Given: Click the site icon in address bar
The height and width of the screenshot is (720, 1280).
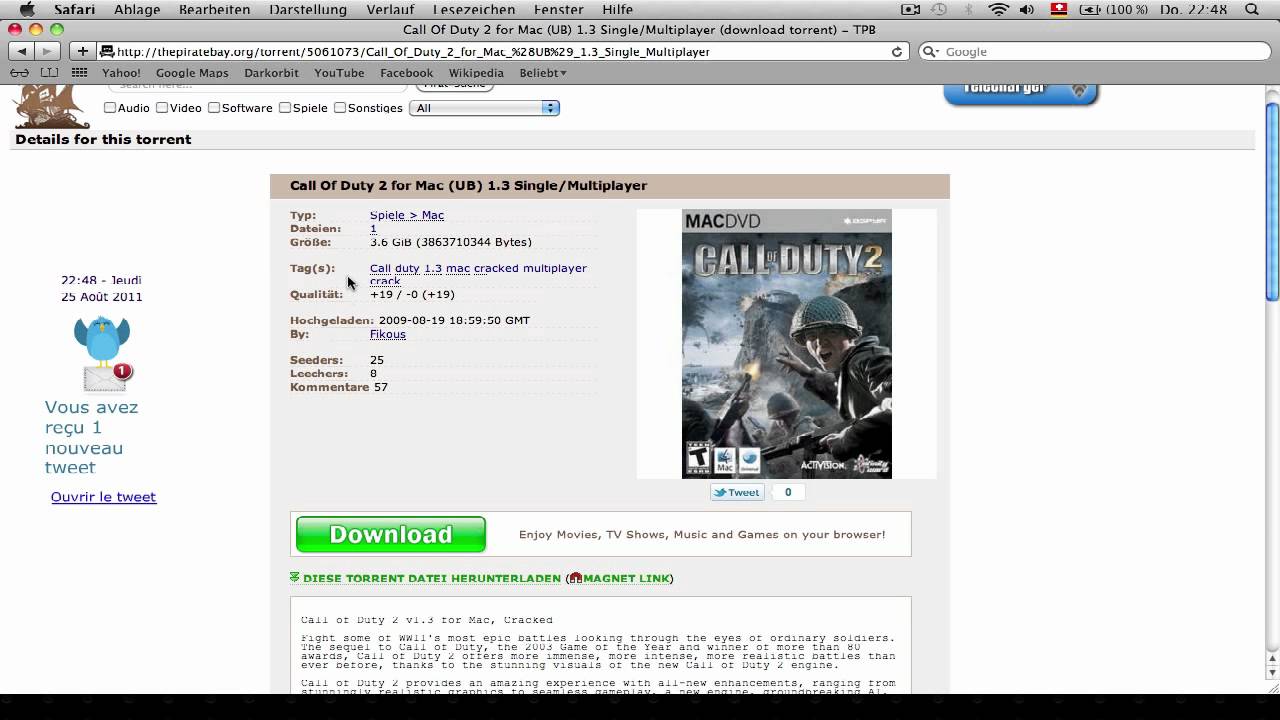Looking at the screenshot, I should tap(107, 52).
